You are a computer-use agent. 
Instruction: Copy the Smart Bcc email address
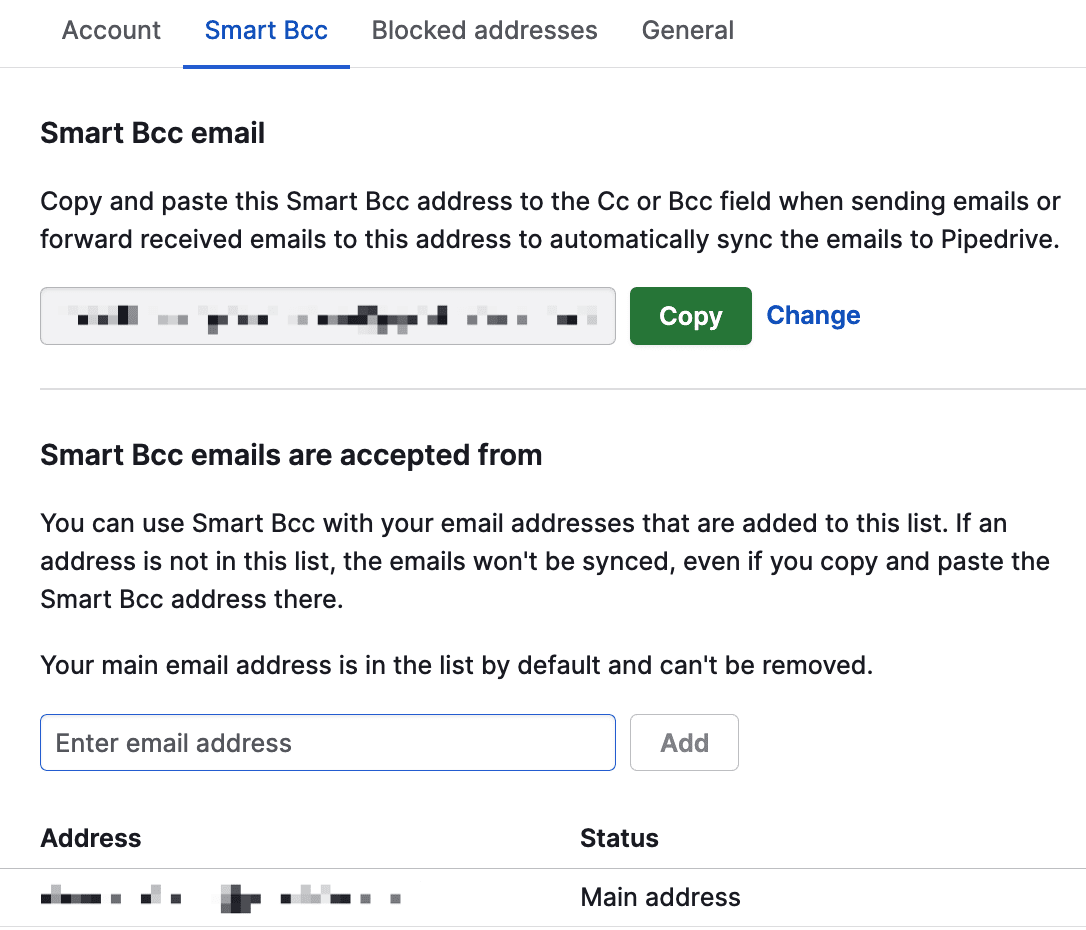coord(690,316)
